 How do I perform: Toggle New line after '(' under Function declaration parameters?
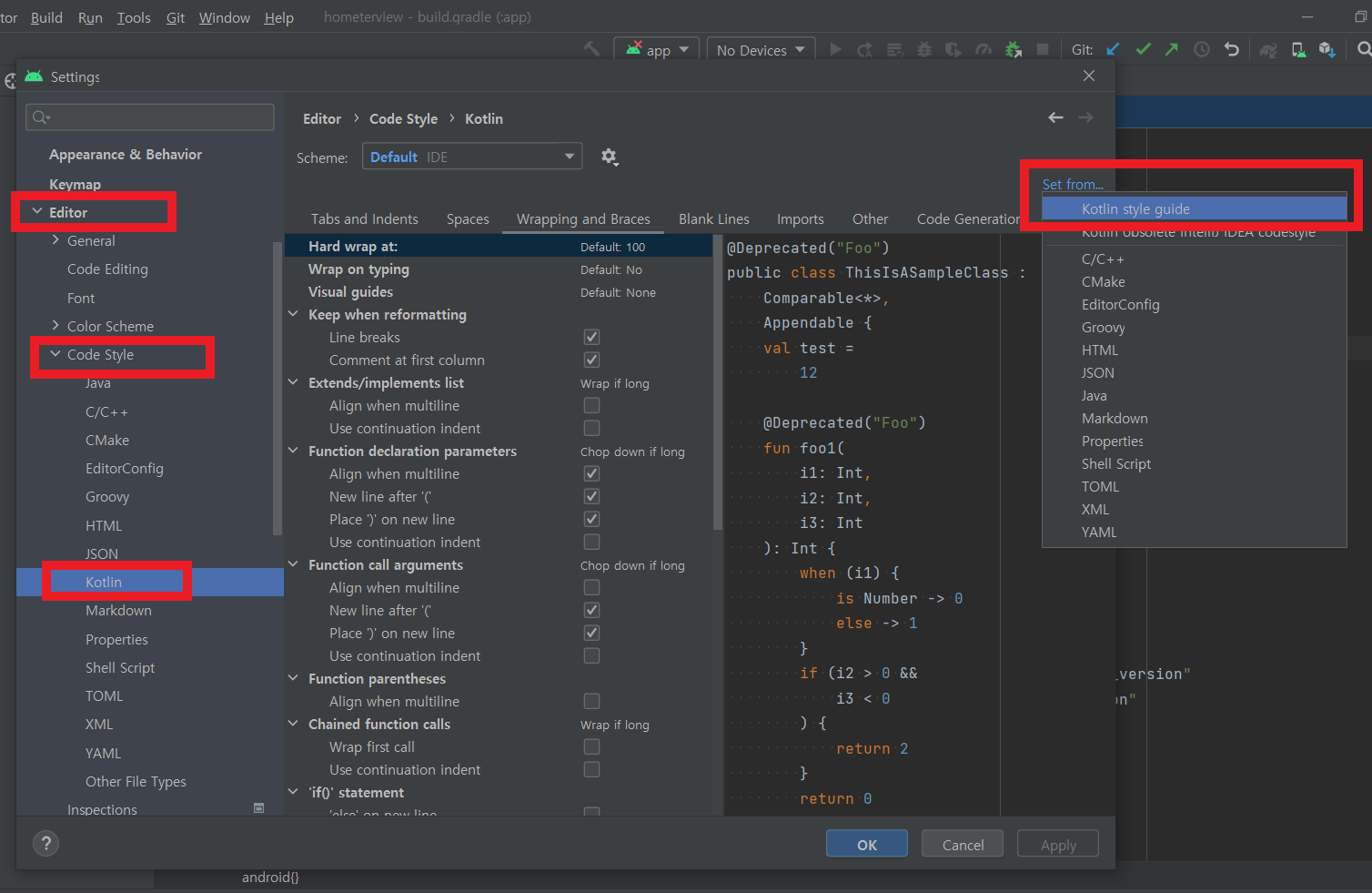pyautogui.click(x=591, y=496)
